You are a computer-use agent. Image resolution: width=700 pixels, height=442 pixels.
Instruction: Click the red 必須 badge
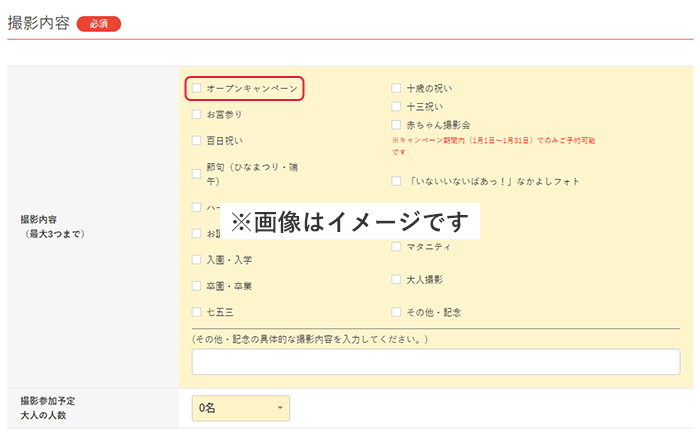click(x=99, y=24)
